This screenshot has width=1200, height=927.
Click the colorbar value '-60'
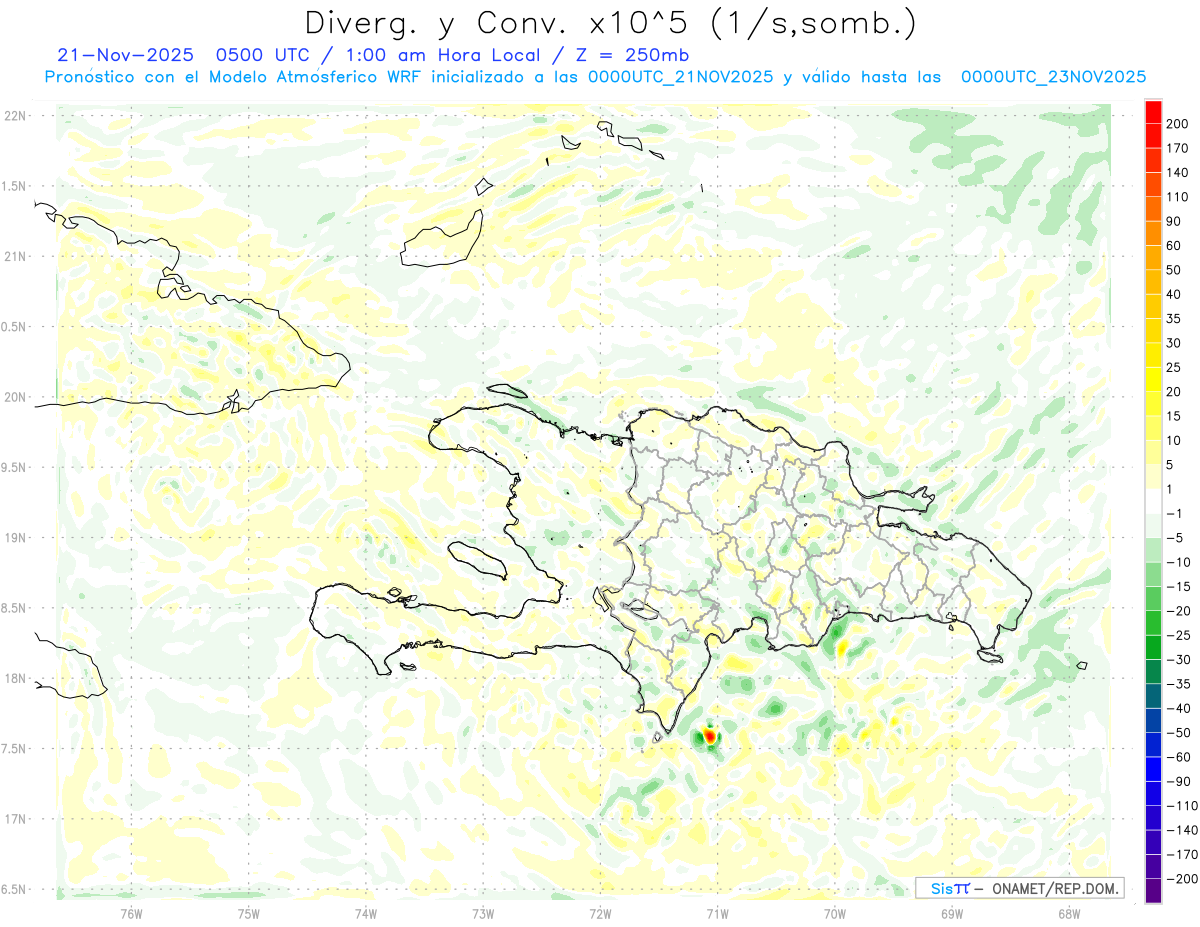point(1178,757)
